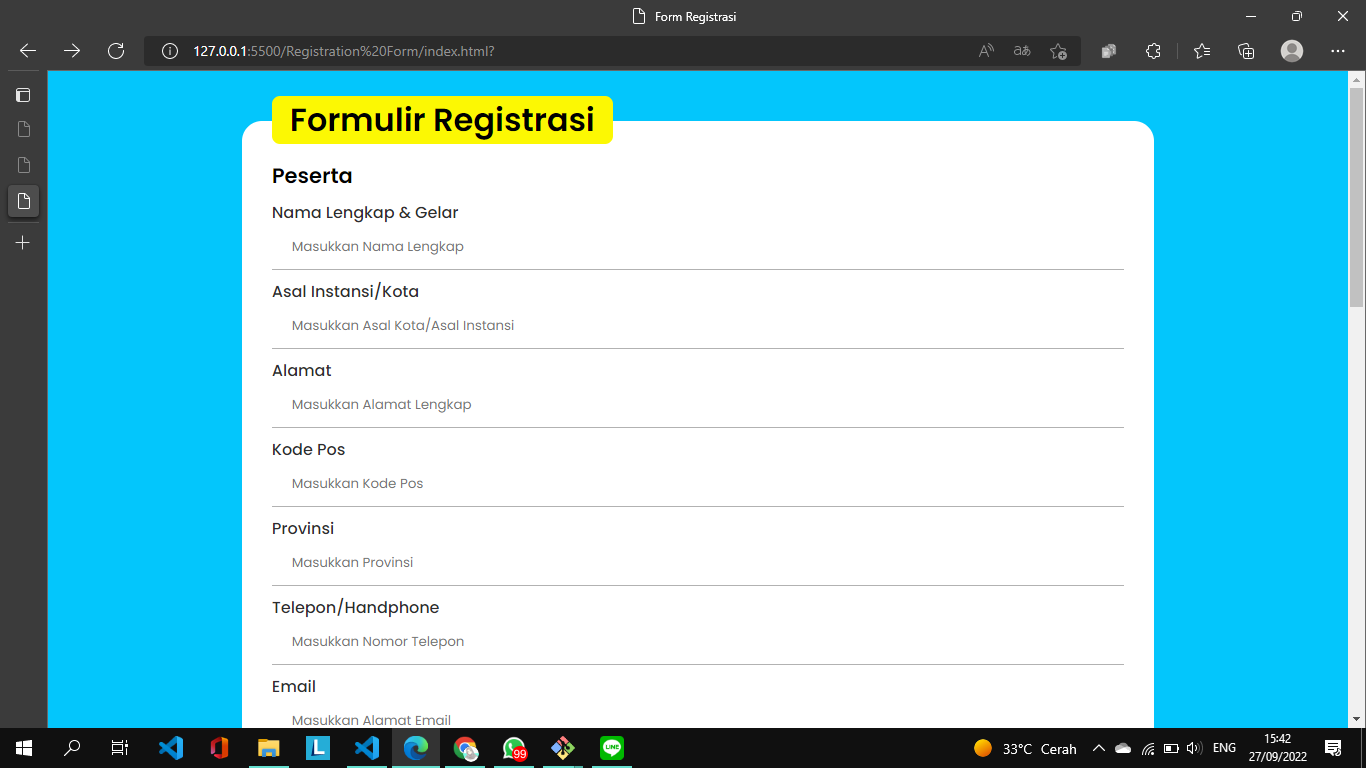This screenshot has height=768, width=1366.
Task: Click the "Peserta" section heading
Action: (312, 176)
